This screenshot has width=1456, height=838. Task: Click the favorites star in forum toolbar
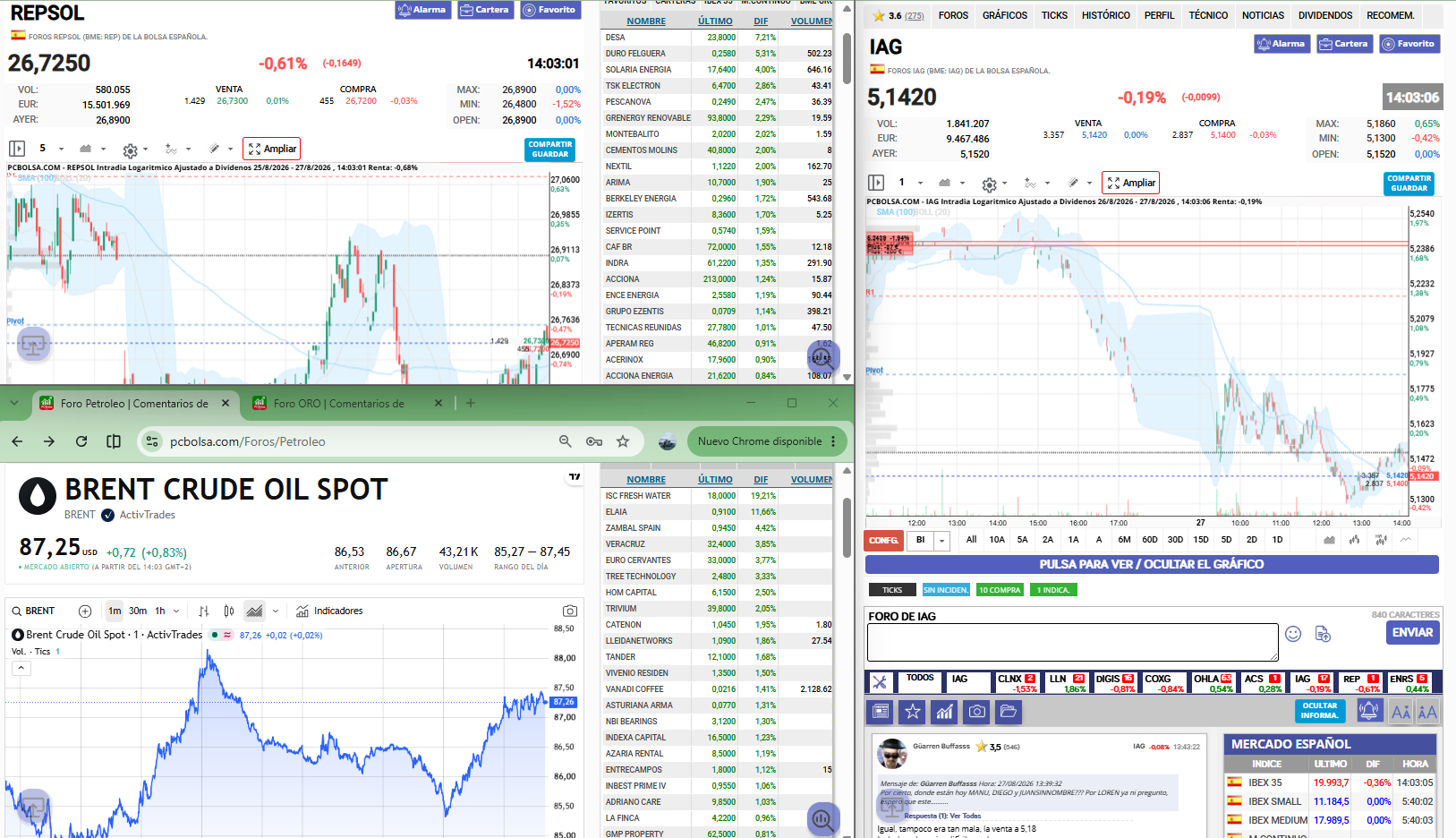point(913,712)
